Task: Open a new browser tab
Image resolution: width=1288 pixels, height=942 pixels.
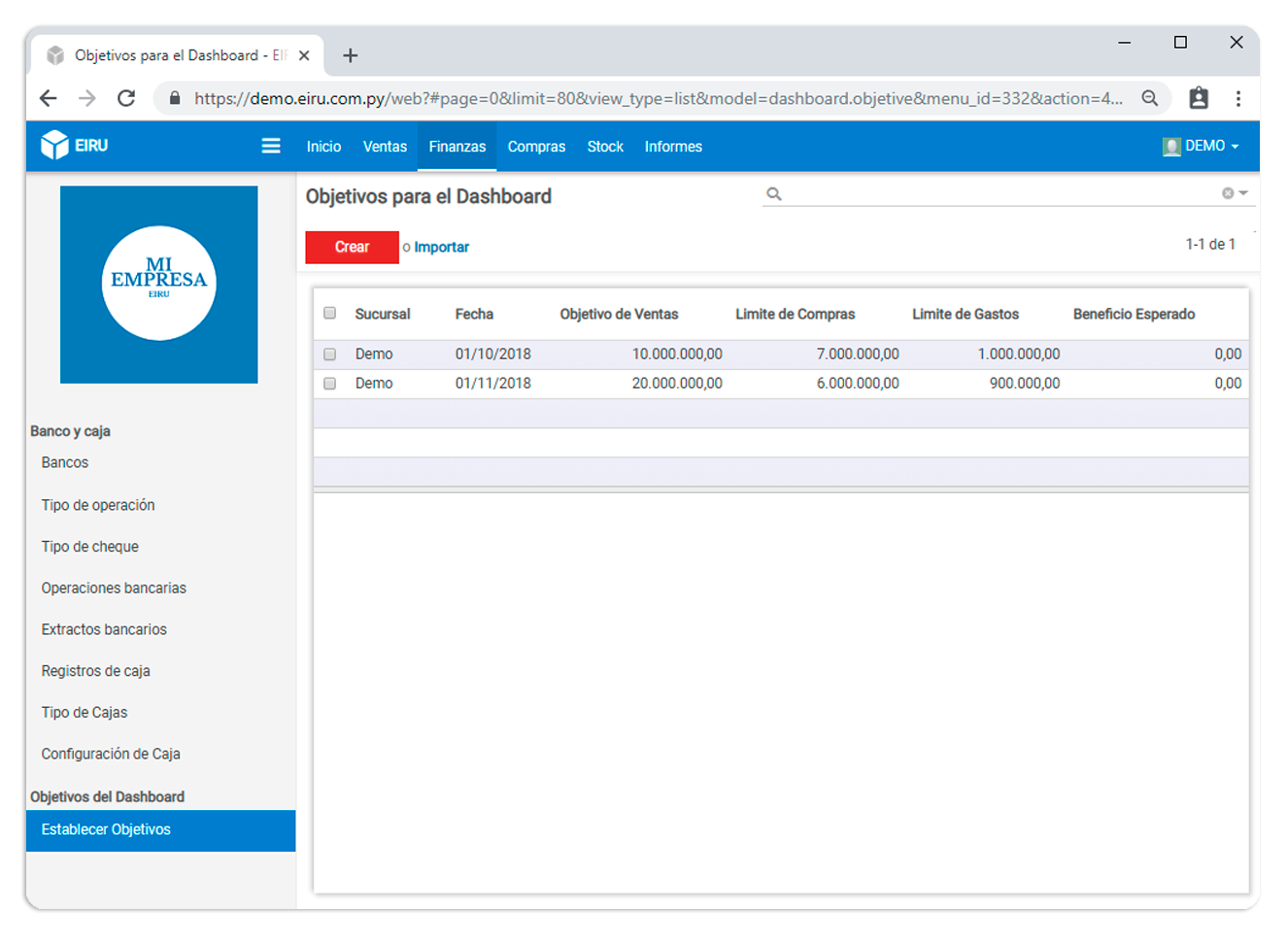Action: (351, 55)
